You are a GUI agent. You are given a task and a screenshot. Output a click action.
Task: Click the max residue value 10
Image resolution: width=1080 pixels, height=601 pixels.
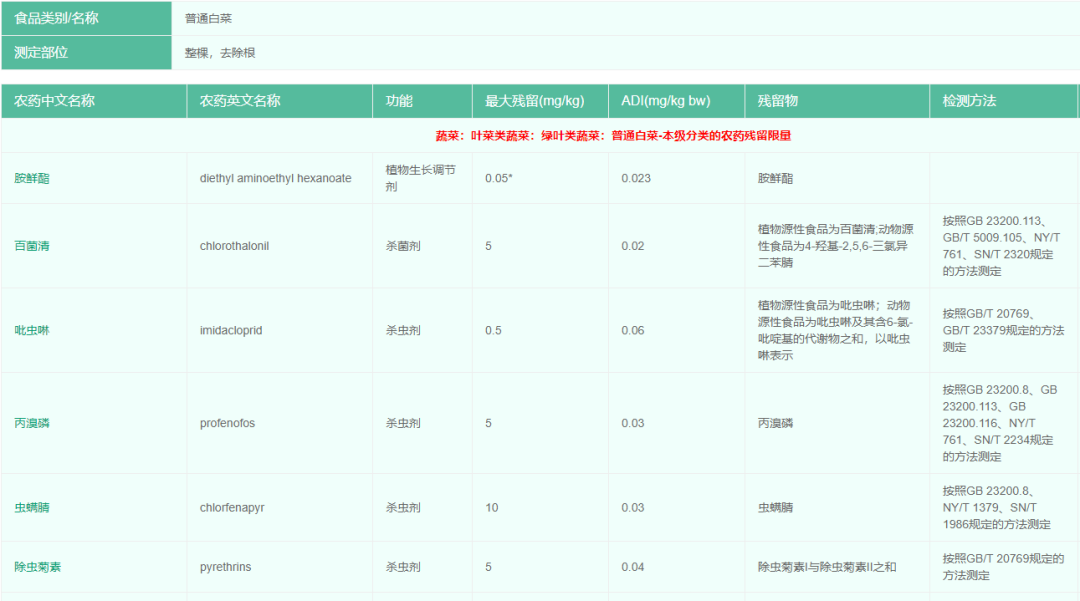(492, 507)
